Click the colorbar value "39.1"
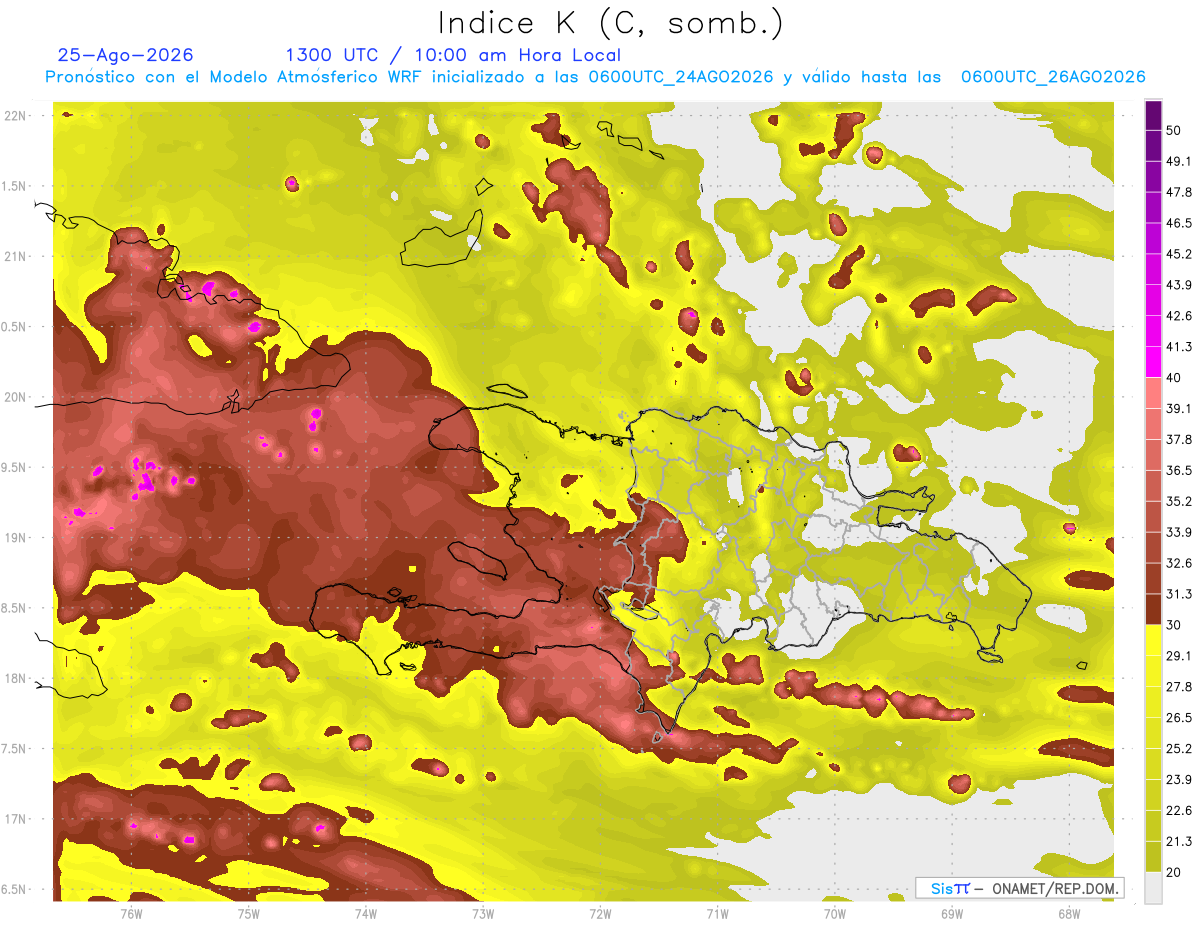This screenshot has height=927, width=1200. pos(1178,409)
